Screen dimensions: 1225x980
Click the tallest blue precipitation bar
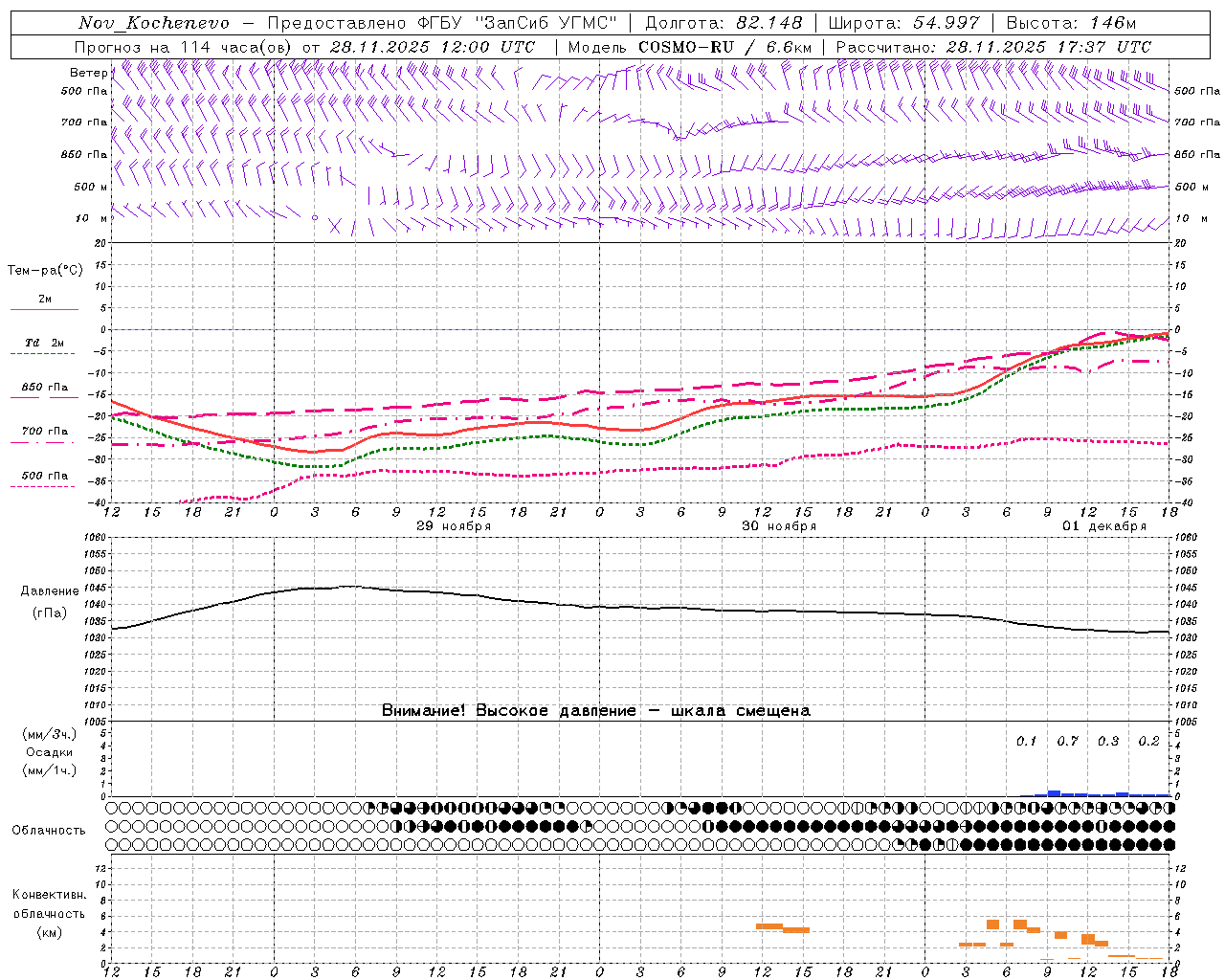(1054, 793)
